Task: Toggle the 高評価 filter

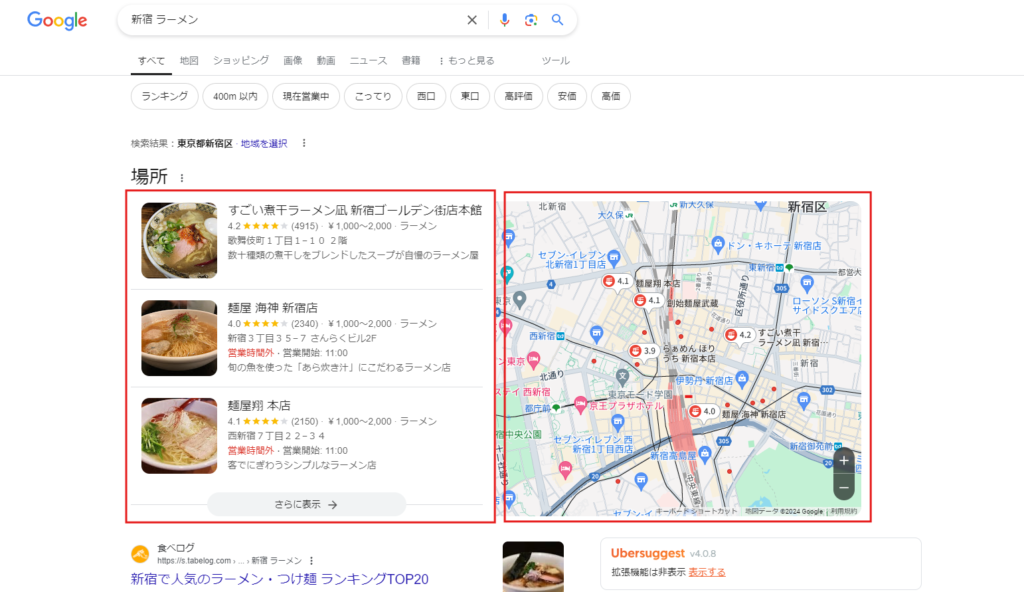Action: (x=519, y=96)
